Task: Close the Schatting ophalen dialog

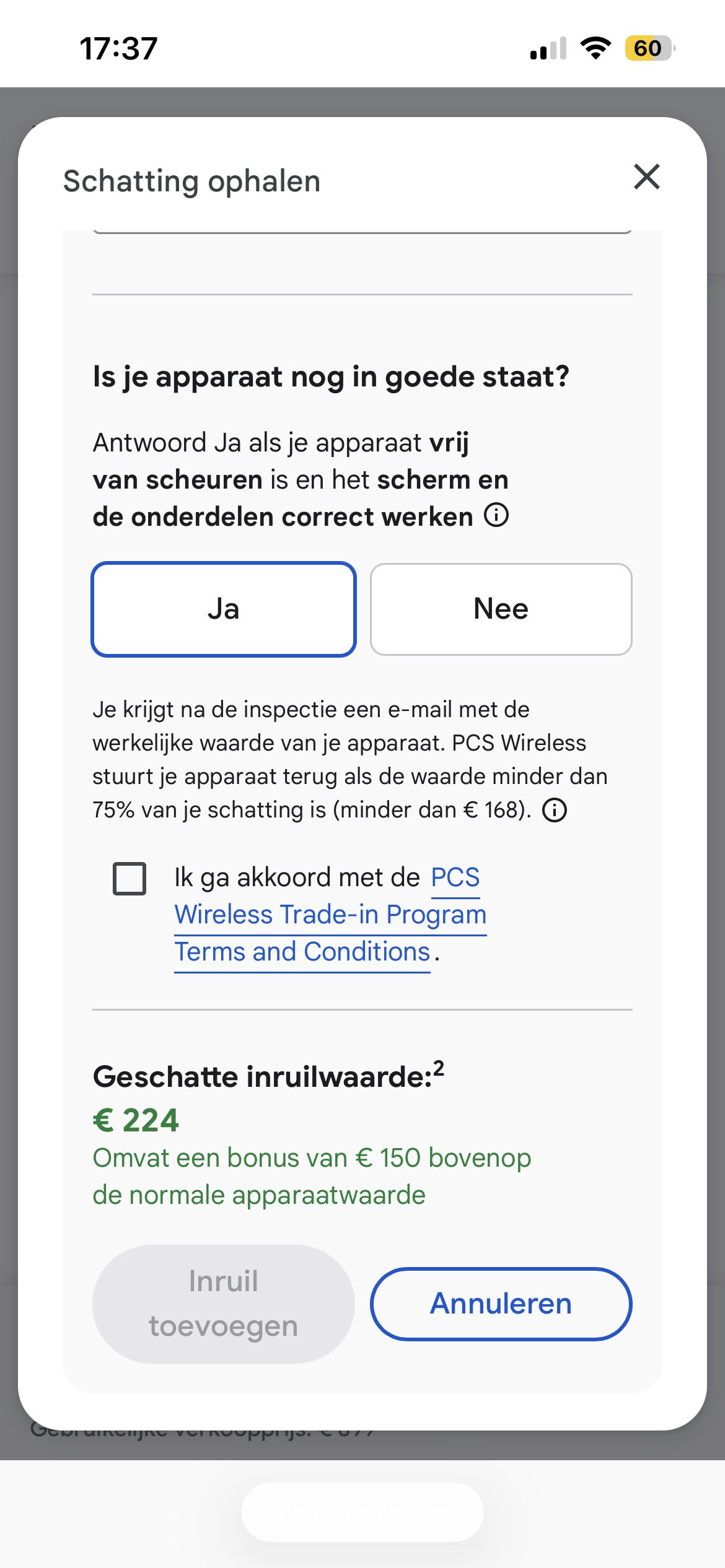Action: pyautogui.click(x=647, y=176)
